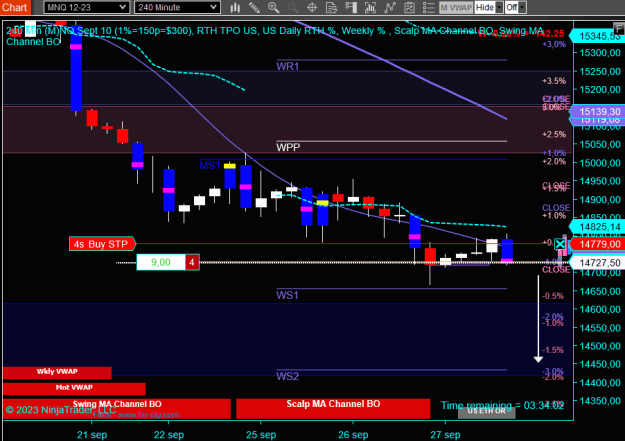Click the US ETH OR gray button
The image size is (625, 441).
click(x=486, y=411)
